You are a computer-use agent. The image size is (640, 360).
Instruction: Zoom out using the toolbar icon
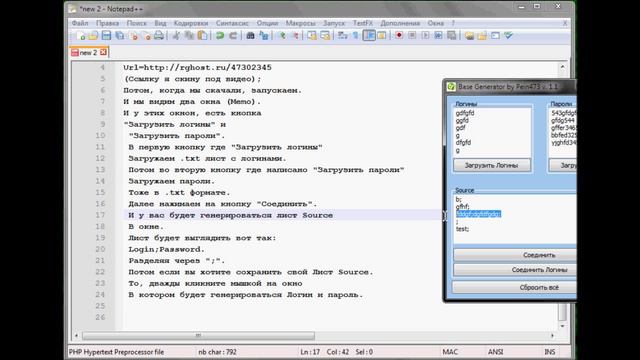295,36
